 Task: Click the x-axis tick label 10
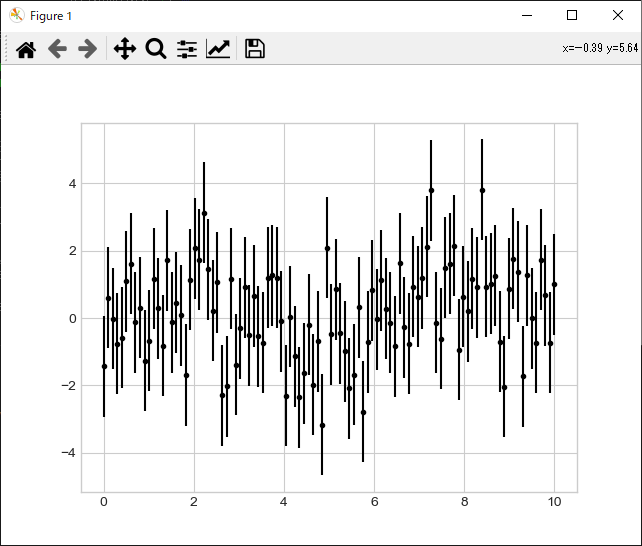pyautogui.click(x=554, y=502)
